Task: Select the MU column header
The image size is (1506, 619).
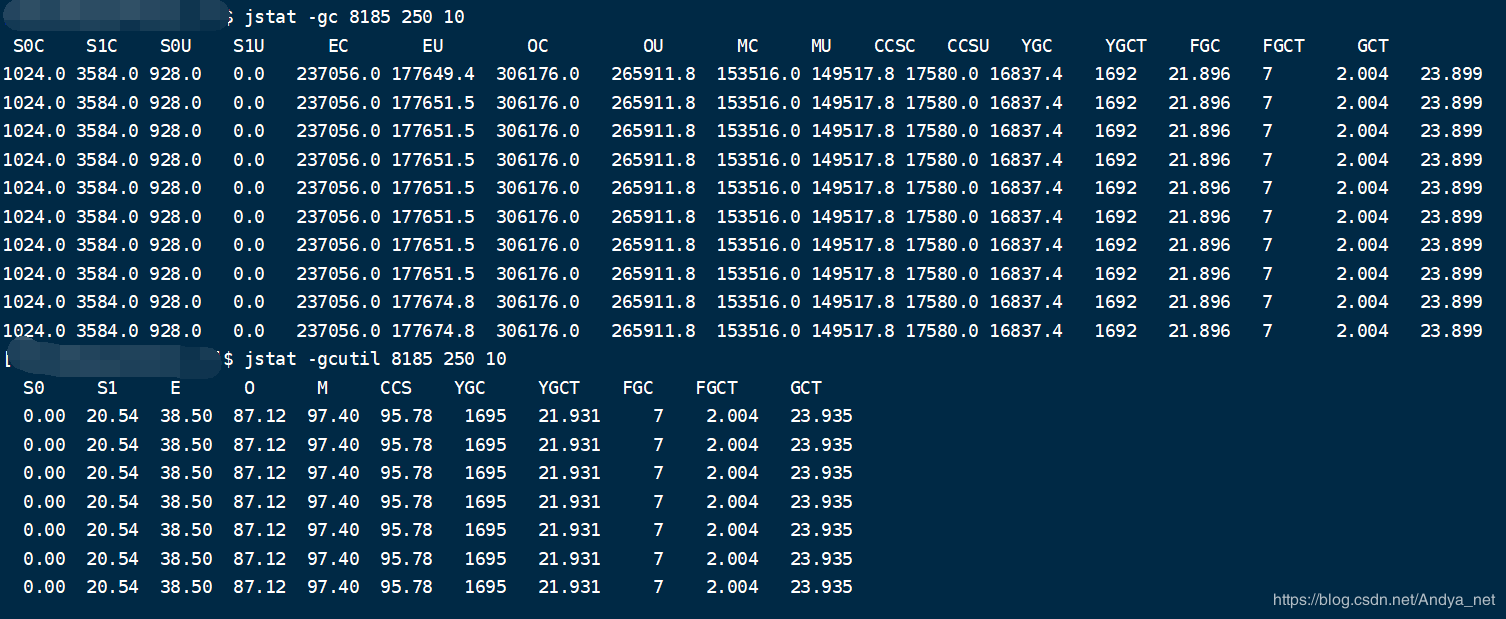Action: coord(821,46)
